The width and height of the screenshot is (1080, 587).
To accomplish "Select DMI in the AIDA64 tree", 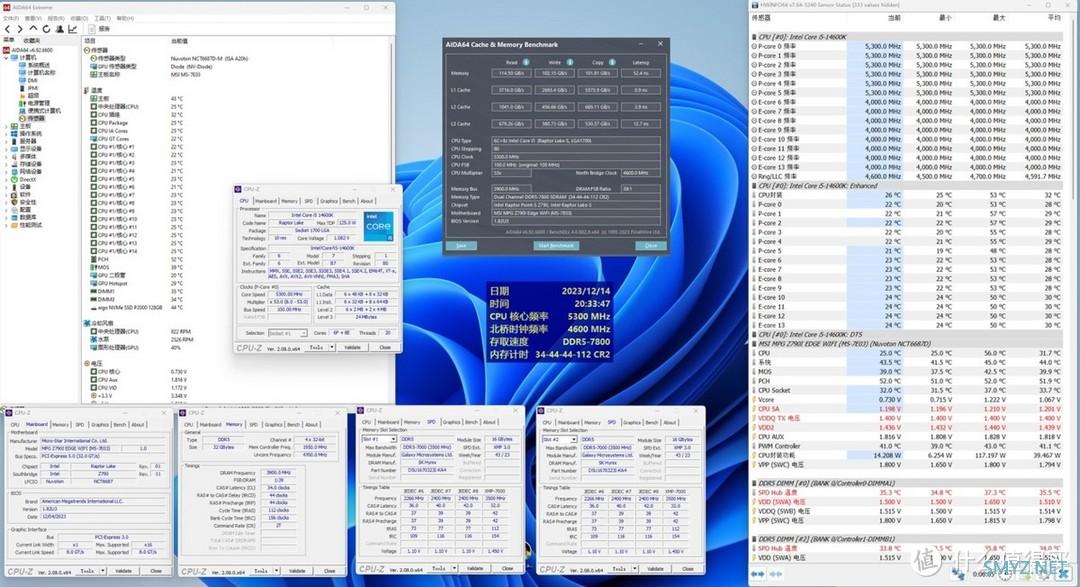I will [29, 81].
